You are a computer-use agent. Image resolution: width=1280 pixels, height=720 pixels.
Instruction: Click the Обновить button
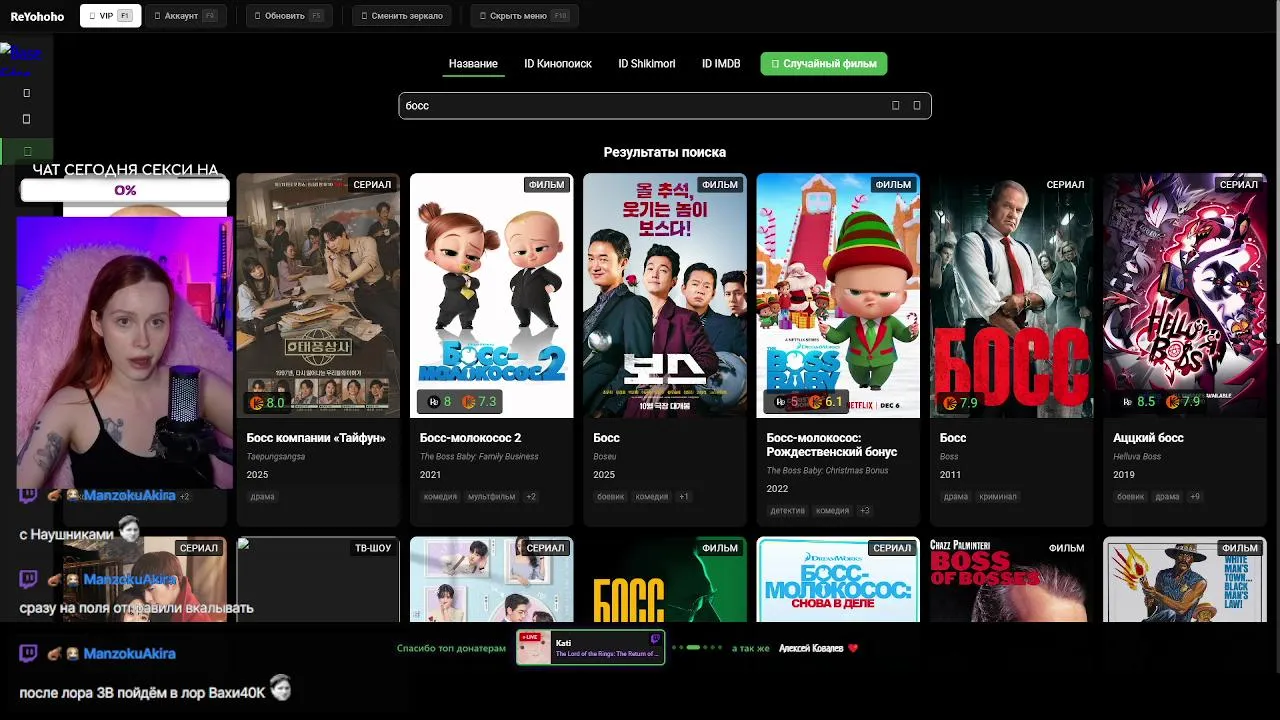click(287, 16)
